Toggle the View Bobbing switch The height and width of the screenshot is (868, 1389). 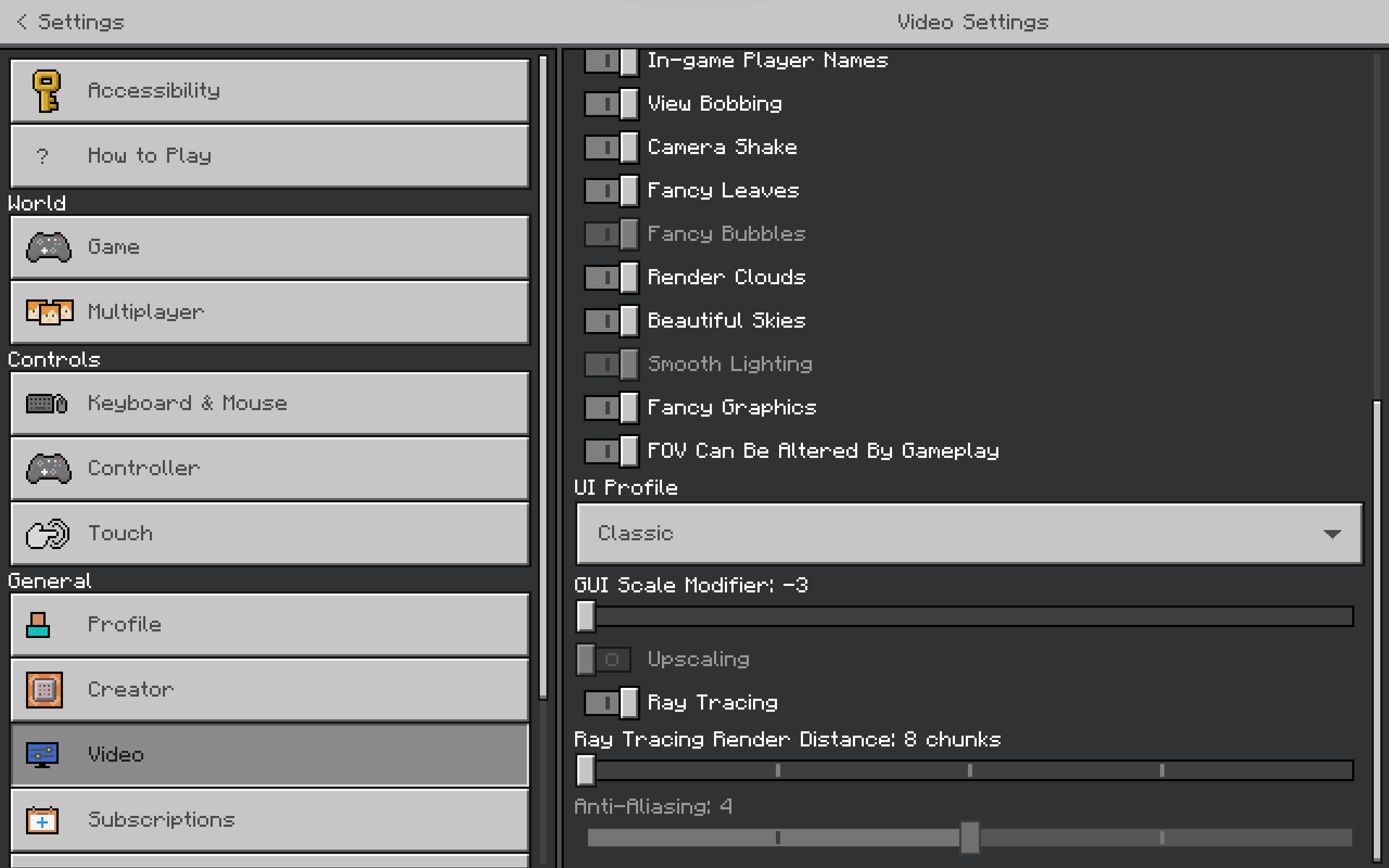611,104
